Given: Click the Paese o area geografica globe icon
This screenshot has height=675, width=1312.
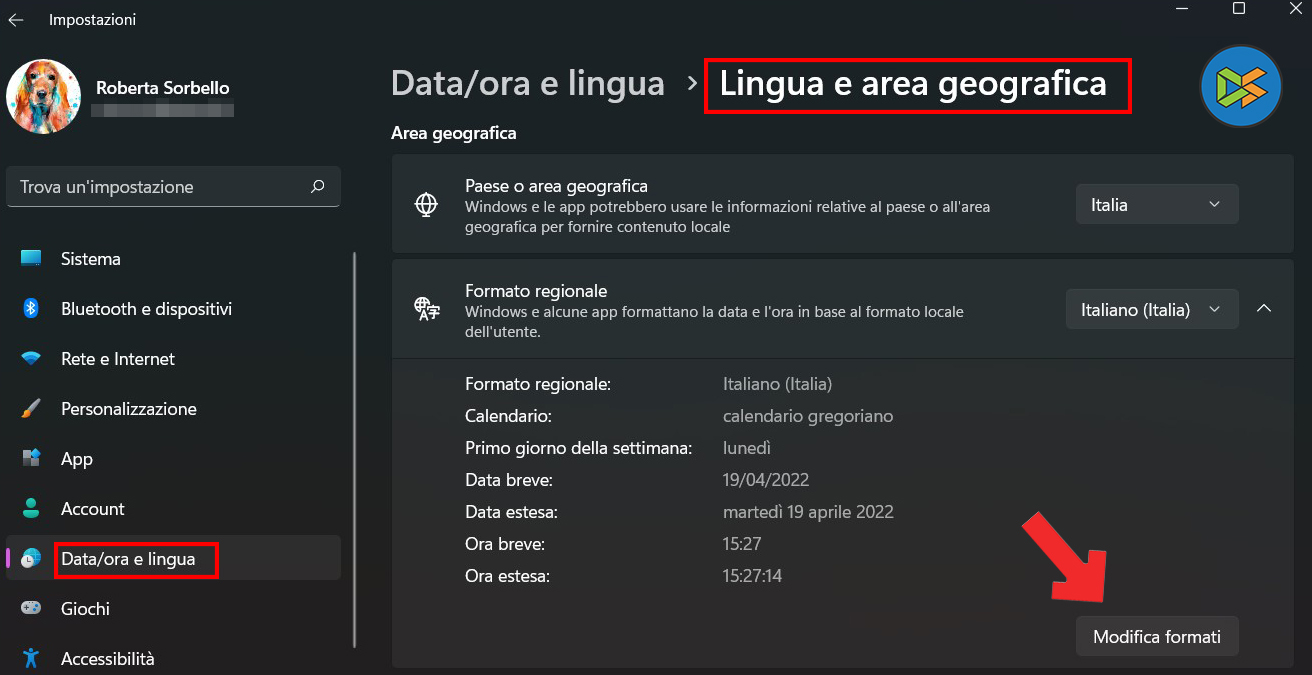Looking at the screenshot, I should [x=427, y=205].
